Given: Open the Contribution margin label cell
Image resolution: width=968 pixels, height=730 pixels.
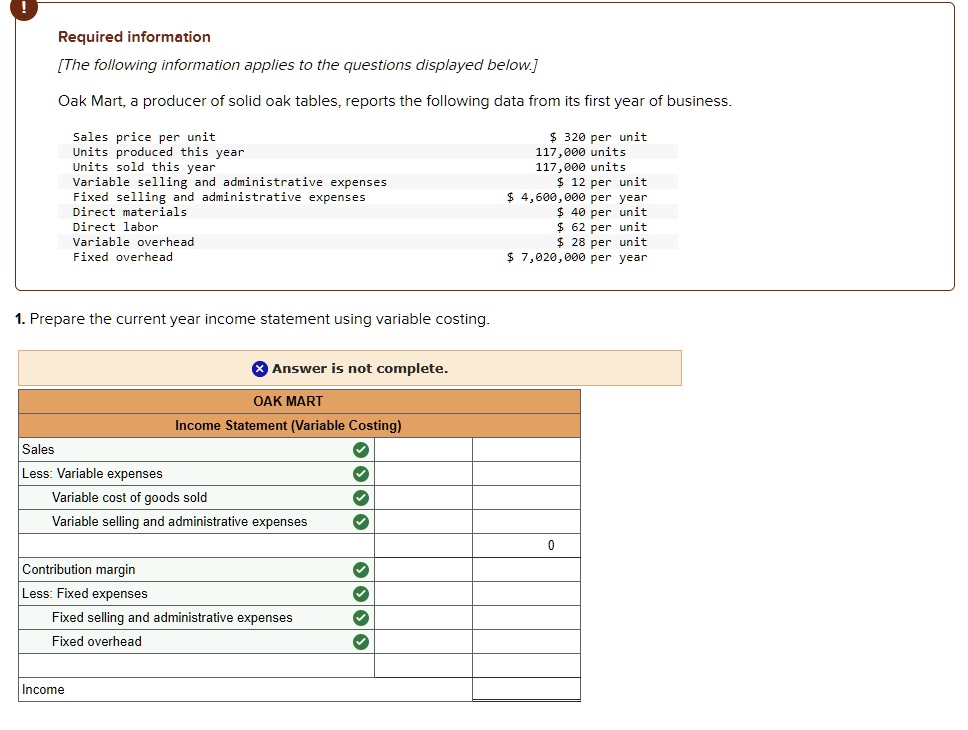Looking at the screenshot, I should (180, 570).
